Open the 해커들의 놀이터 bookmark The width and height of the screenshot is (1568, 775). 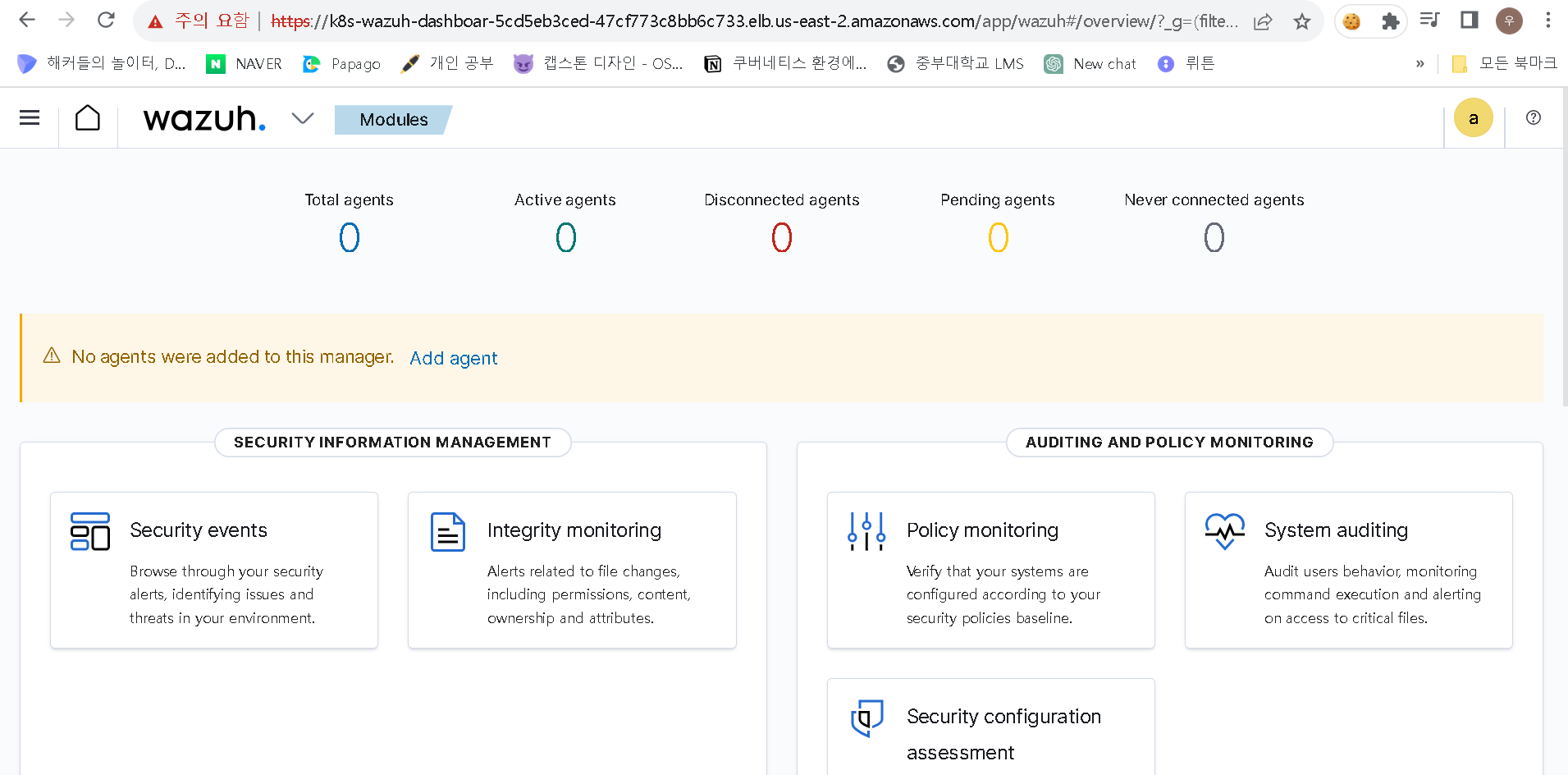[102, 63]
